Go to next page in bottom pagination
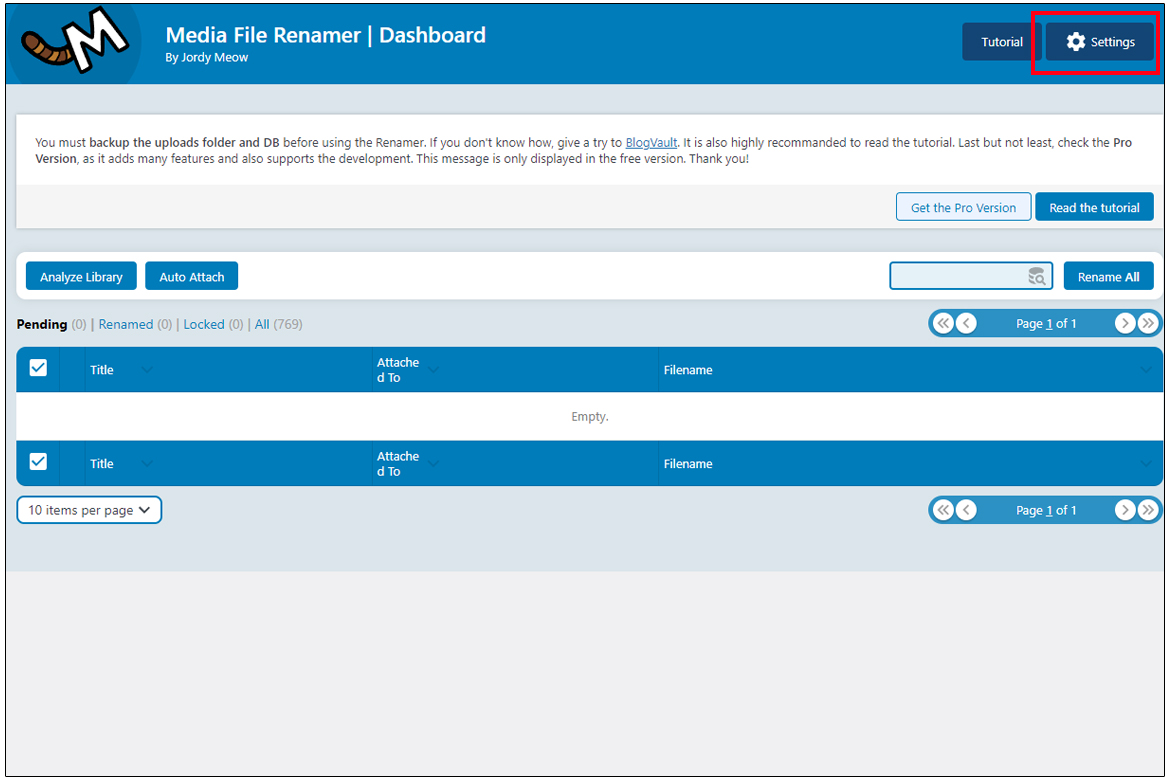The width and height of the screenshot is (1170, 780). point(1124,510)
